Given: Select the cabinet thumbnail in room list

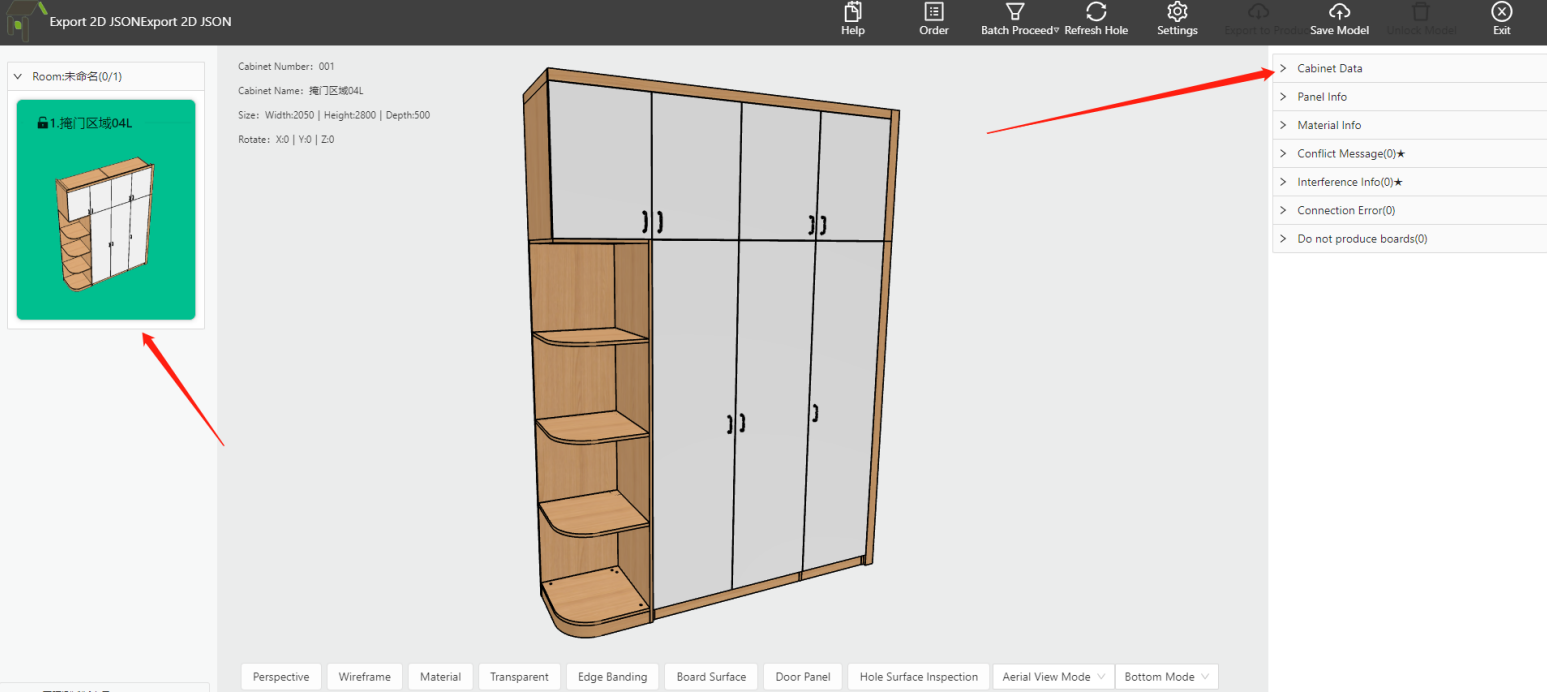Looking at the screenshot, I should [106, 210].
